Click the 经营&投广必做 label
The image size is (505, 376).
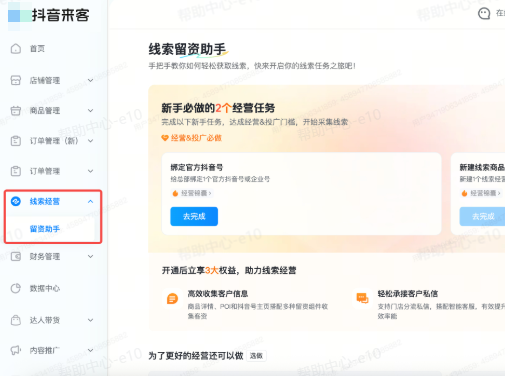point(196,138)
